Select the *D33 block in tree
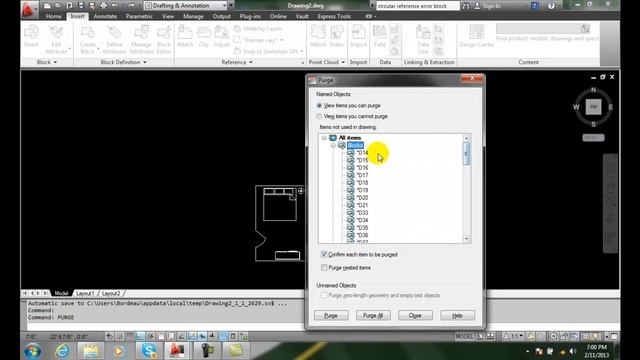Viewport: 640px width, 360px height. [362, 213]
